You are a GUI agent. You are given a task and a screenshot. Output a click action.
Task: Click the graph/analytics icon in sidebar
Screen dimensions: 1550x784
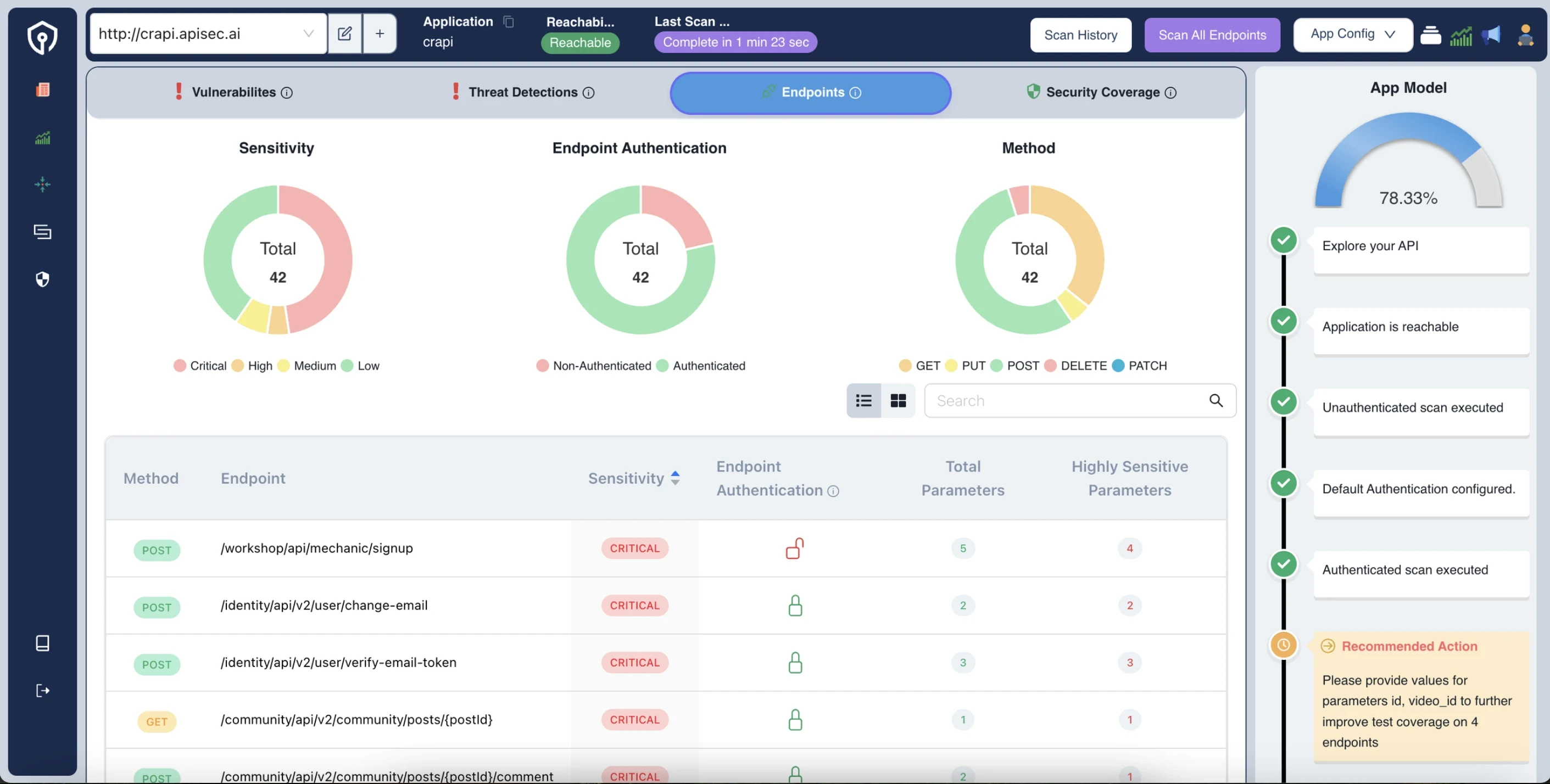coord(42,137)
